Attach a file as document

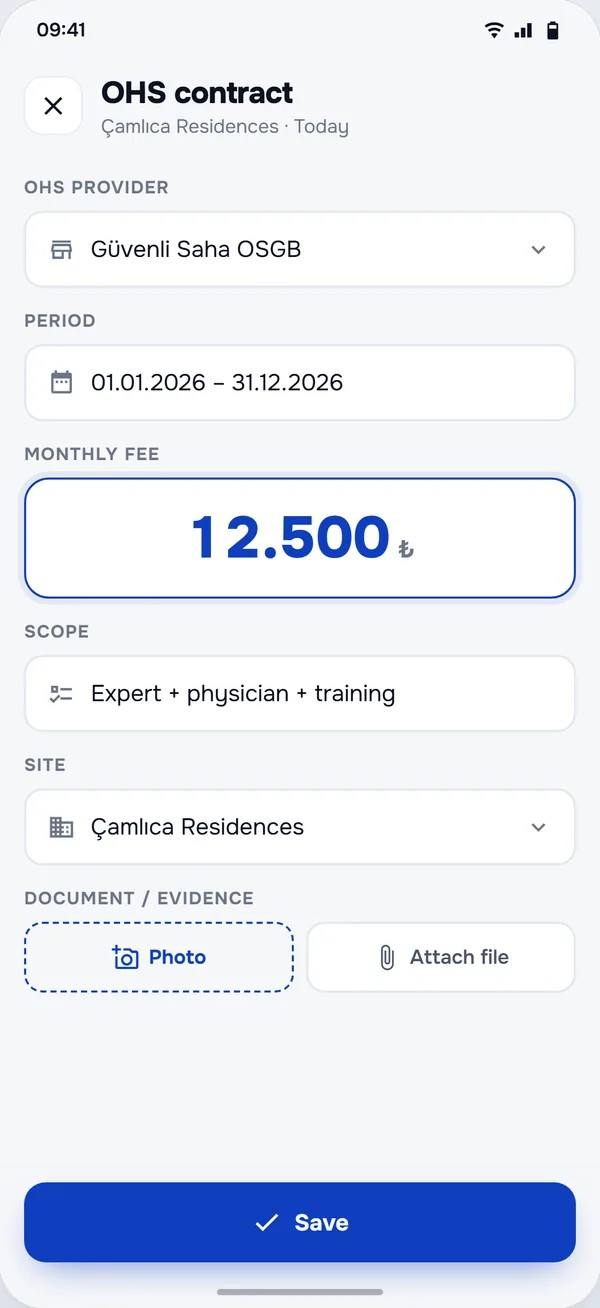tap(441, 957)
